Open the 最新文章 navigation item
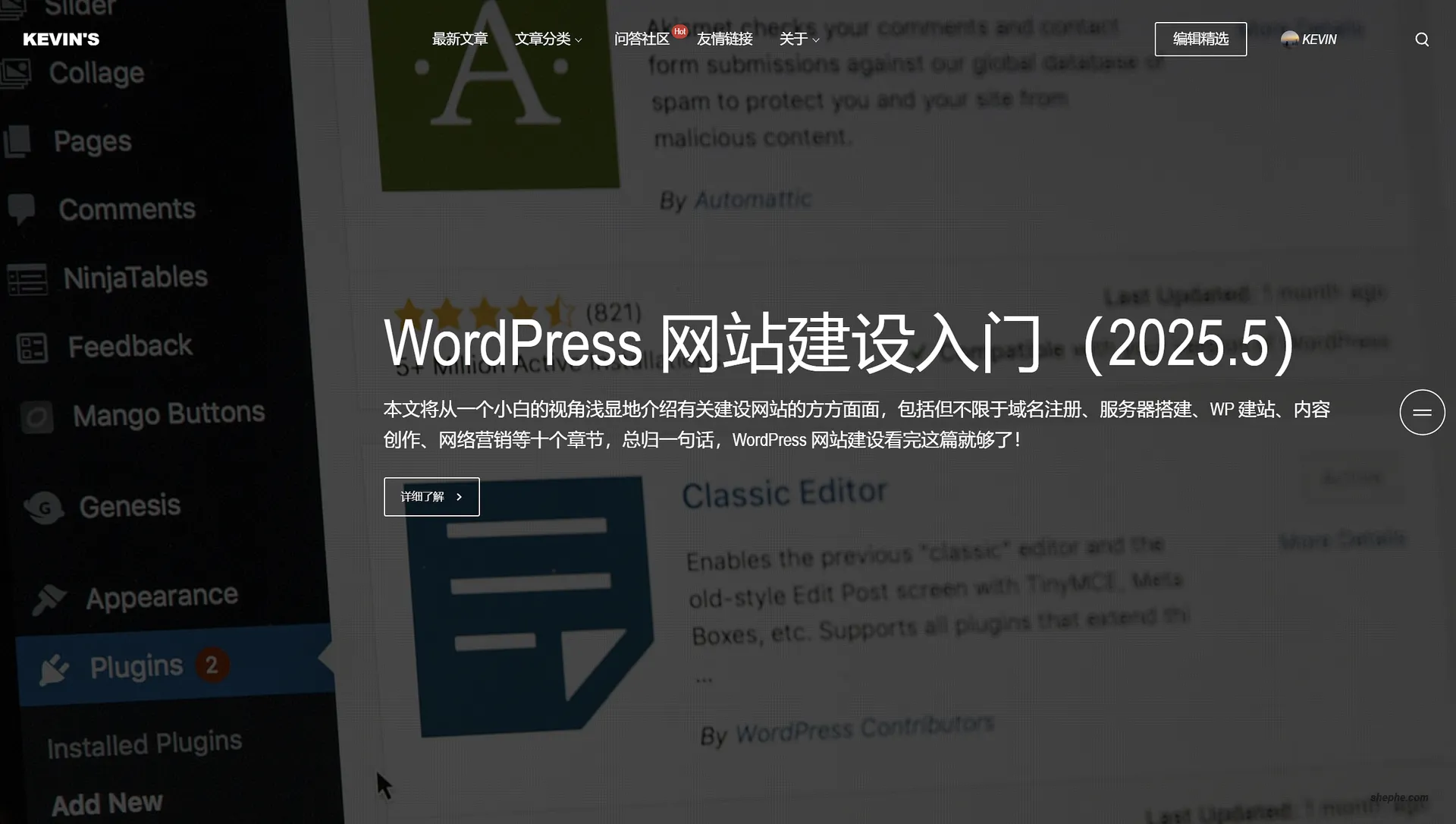Screen dimensions: 1456x824 pos(460,39)
